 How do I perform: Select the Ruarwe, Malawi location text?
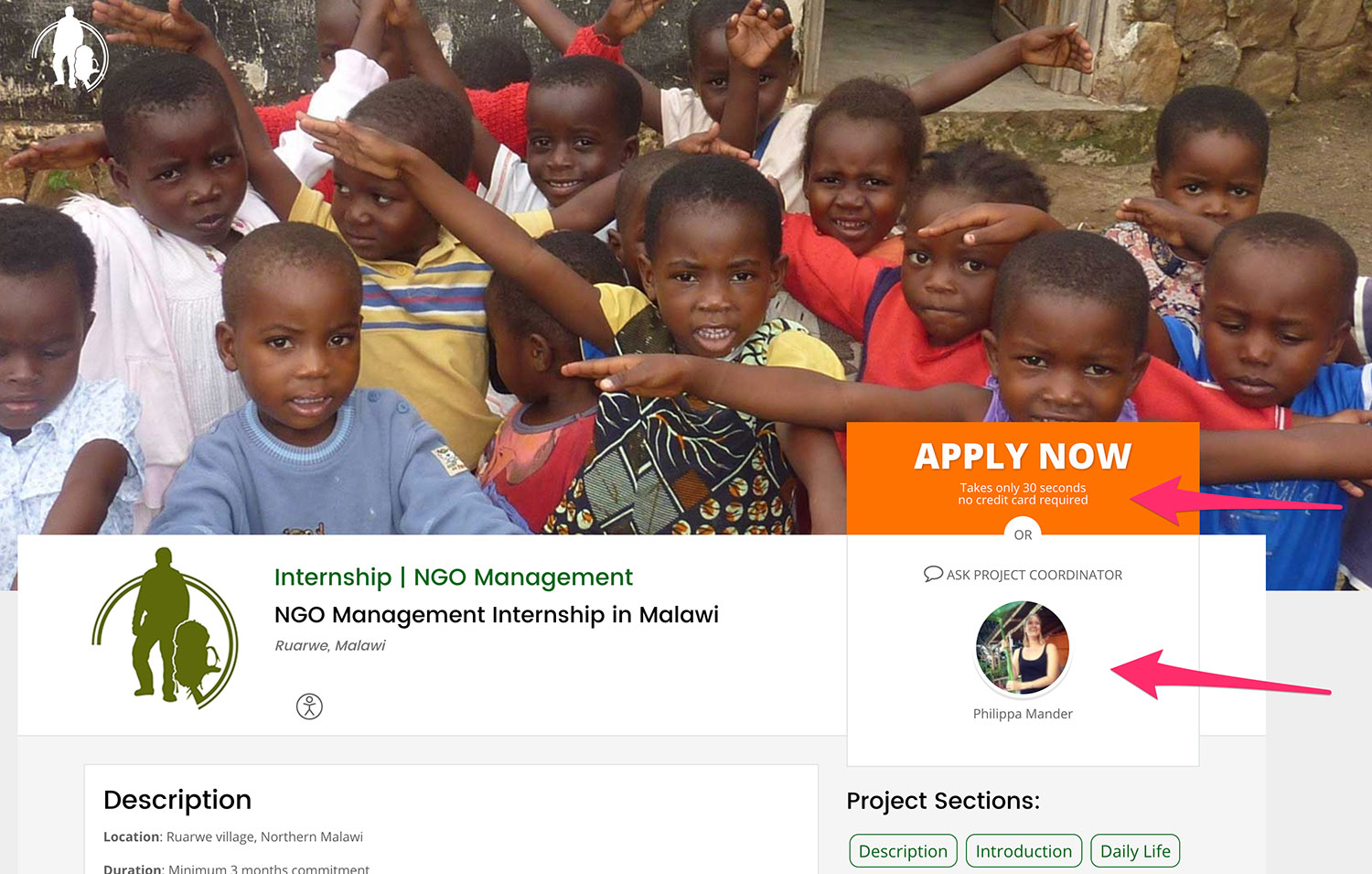click(329, 645)
